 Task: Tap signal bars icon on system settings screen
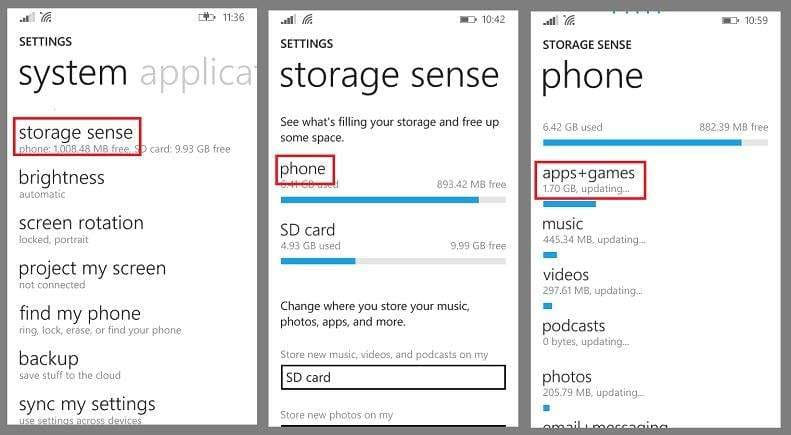[x=26, y=17]
